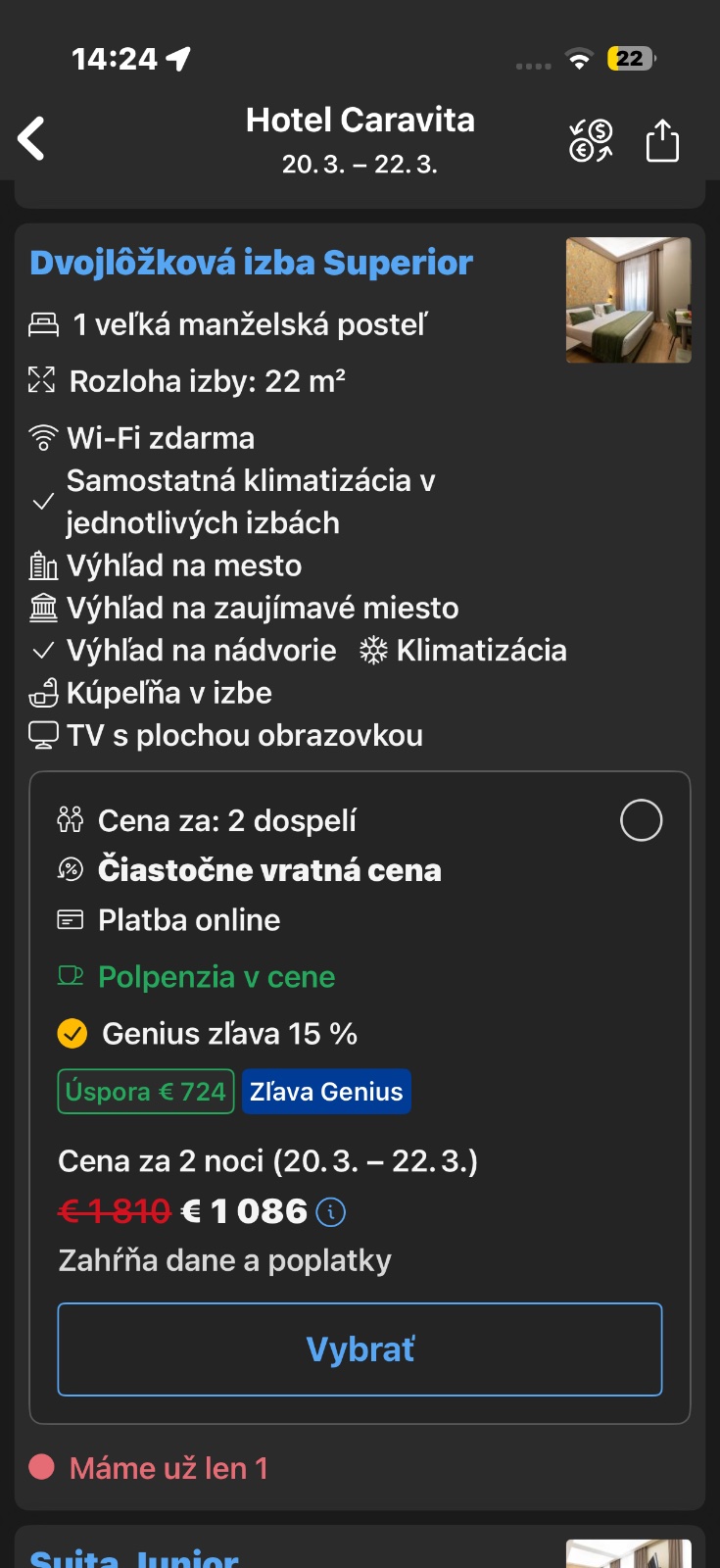Tap the bed icon

pos(43,324)
